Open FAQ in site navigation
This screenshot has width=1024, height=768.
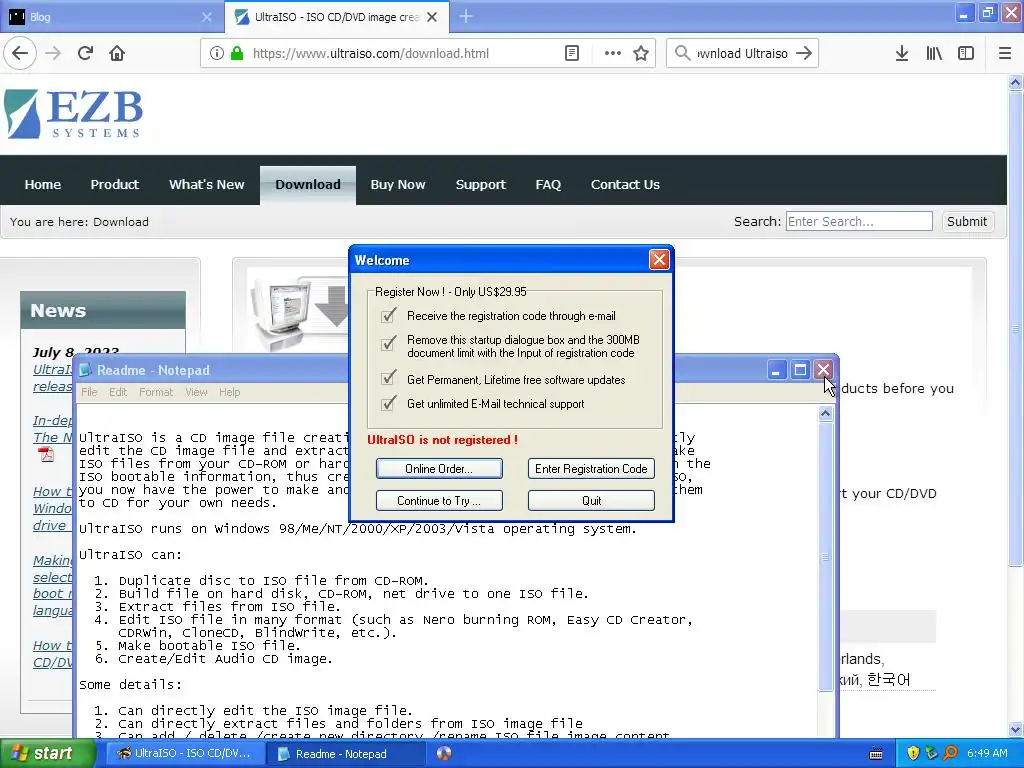(x=548, y=185)
